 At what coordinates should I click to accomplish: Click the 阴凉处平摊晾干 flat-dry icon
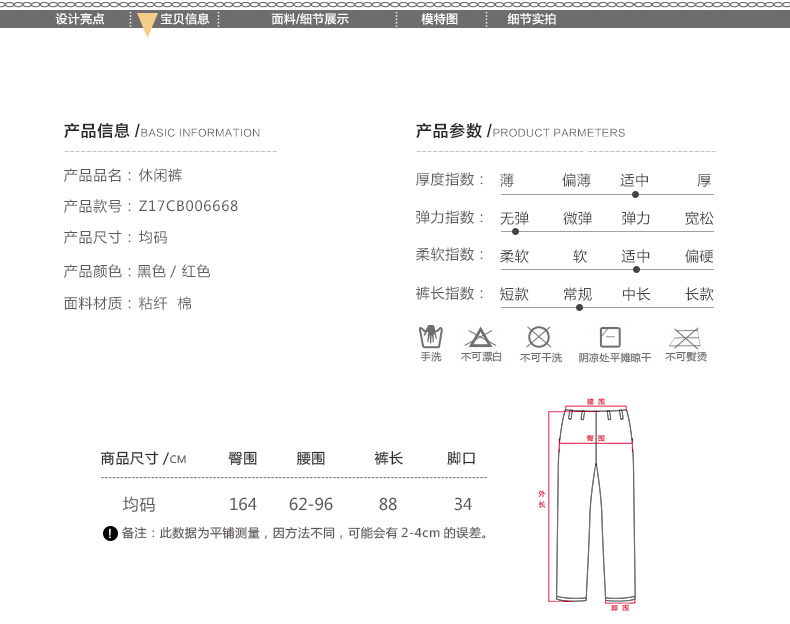click(x=610, y=337)
